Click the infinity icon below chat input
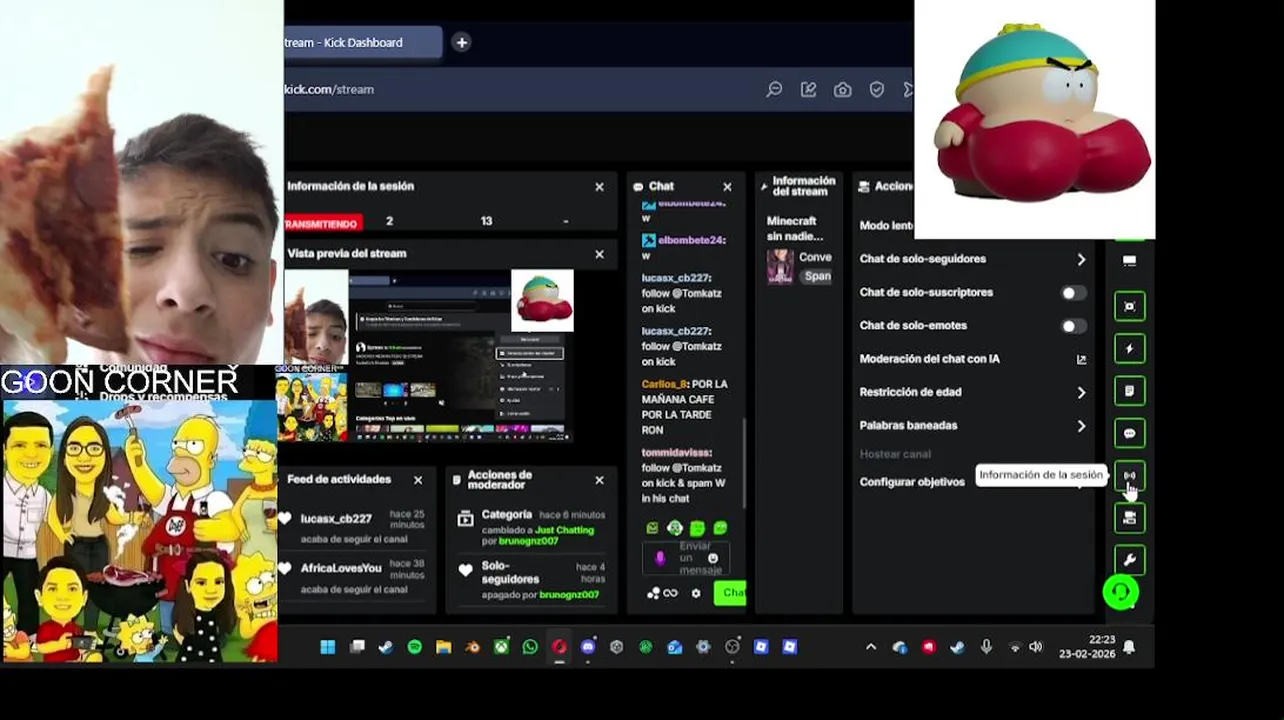The height and width of the screenshot is (720, 1284). point(670,593)
